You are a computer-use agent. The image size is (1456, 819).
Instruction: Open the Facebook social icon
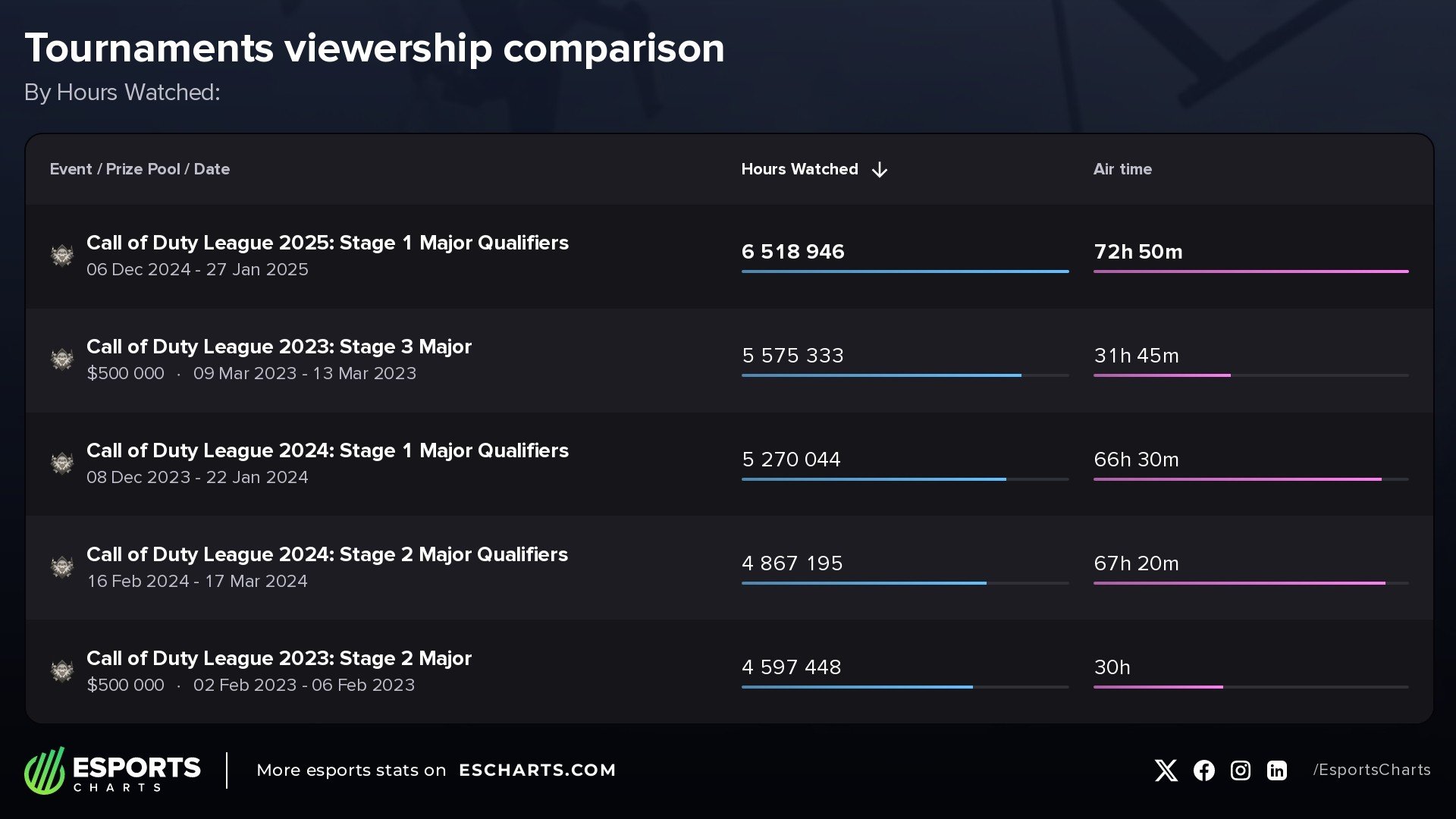click(x=1203, y=770)
